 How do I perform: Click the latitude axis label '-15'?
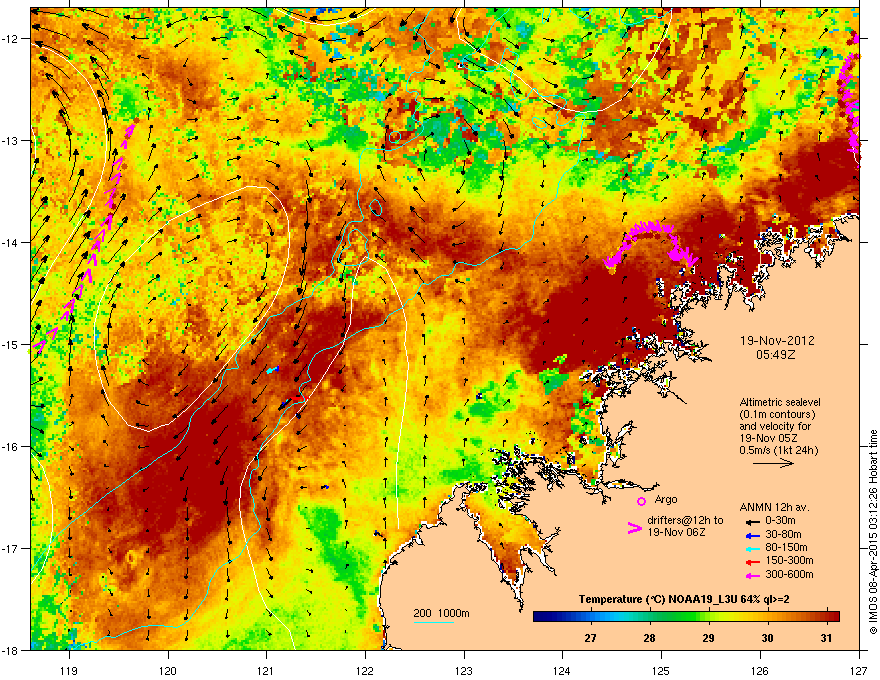pyautogui.click(x=10, y=344)
